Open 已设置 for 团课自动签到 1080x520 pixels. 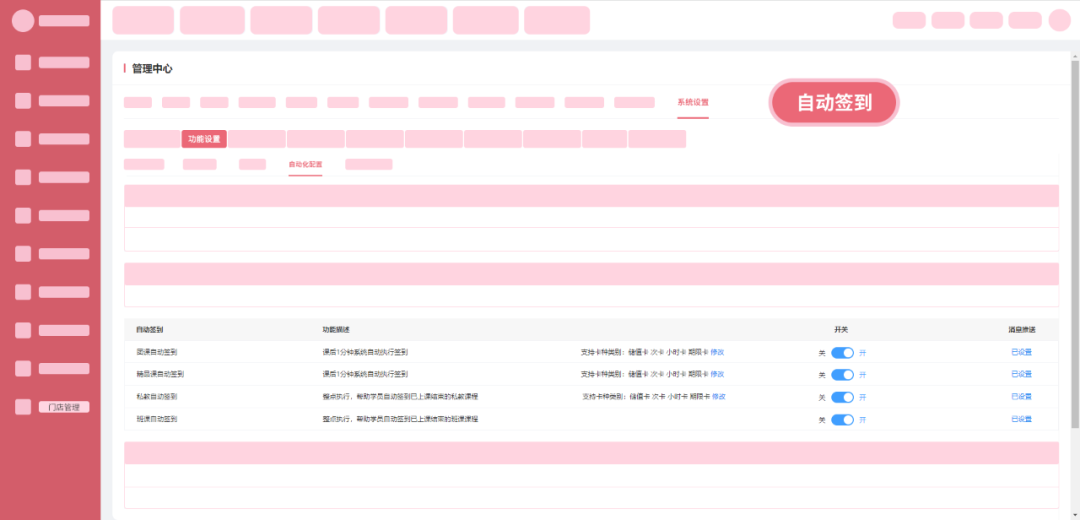1021,352
